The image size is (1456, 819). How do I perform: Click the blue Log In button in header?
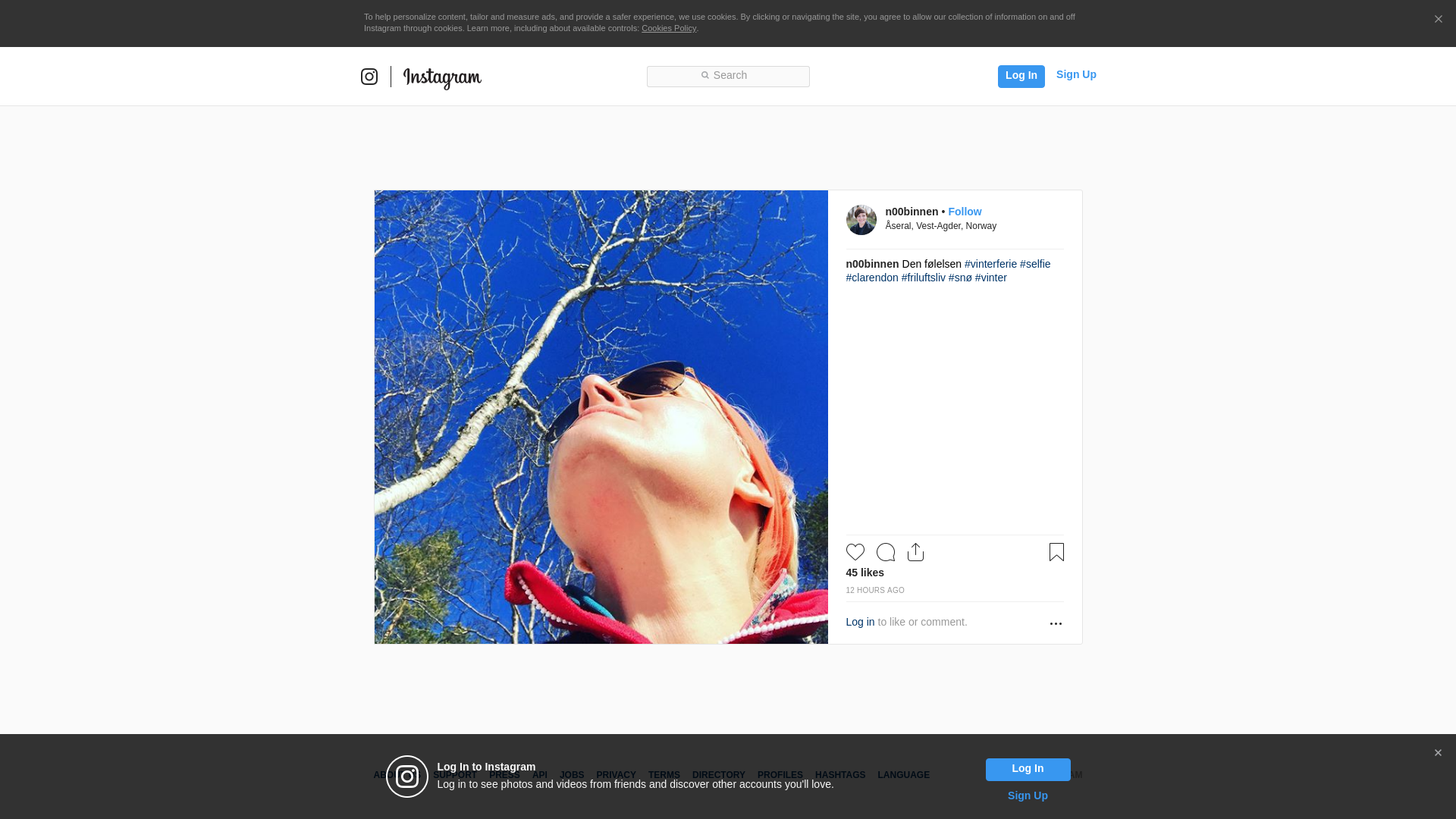(x=1021, y=76)
